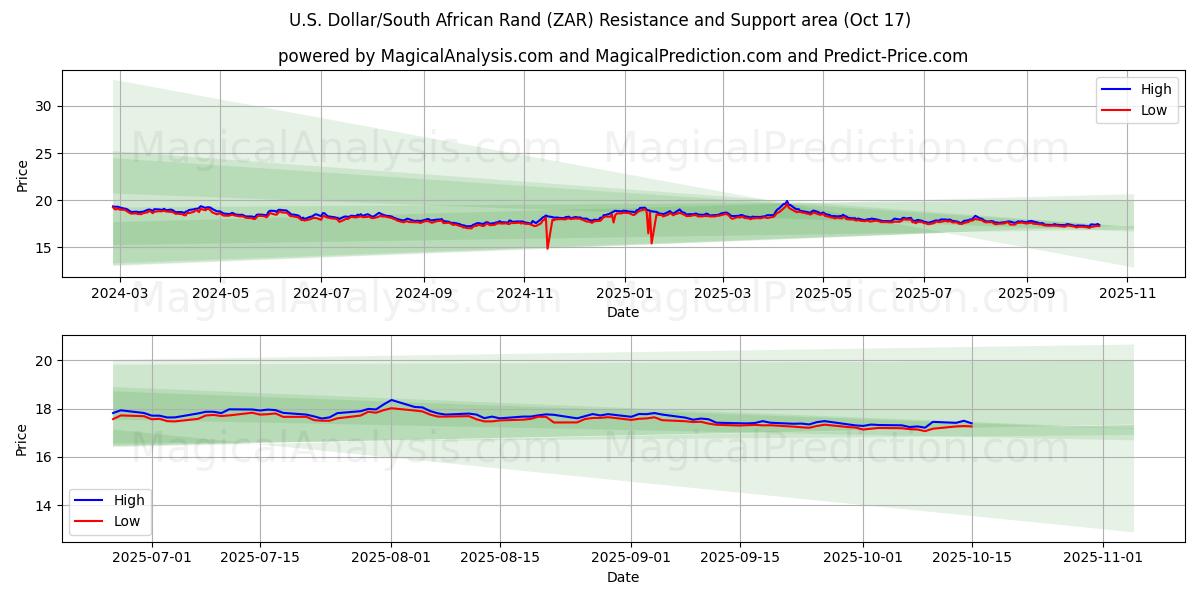
Task: Click the sharp low dip near 2024-11 in top chart
Action: tap(547, 247)
